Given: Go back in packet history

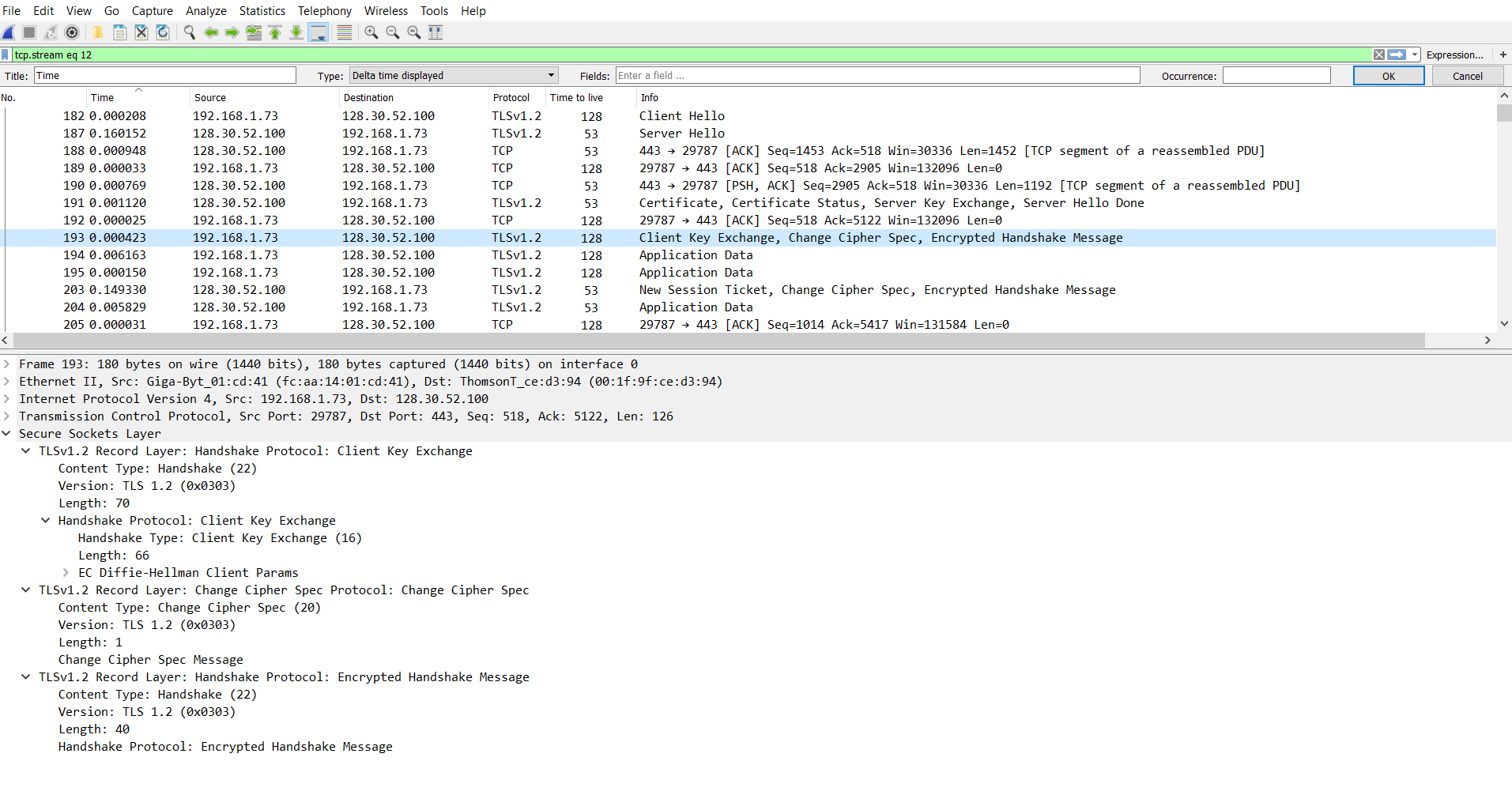Looking at the screenshot, I should (211, 32).
